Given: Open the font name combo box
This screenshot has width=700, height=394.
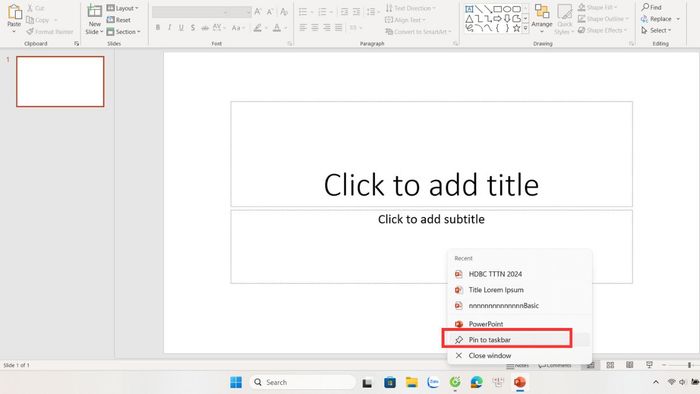Looking at the screenshot, I should click(x=190, y=12).
